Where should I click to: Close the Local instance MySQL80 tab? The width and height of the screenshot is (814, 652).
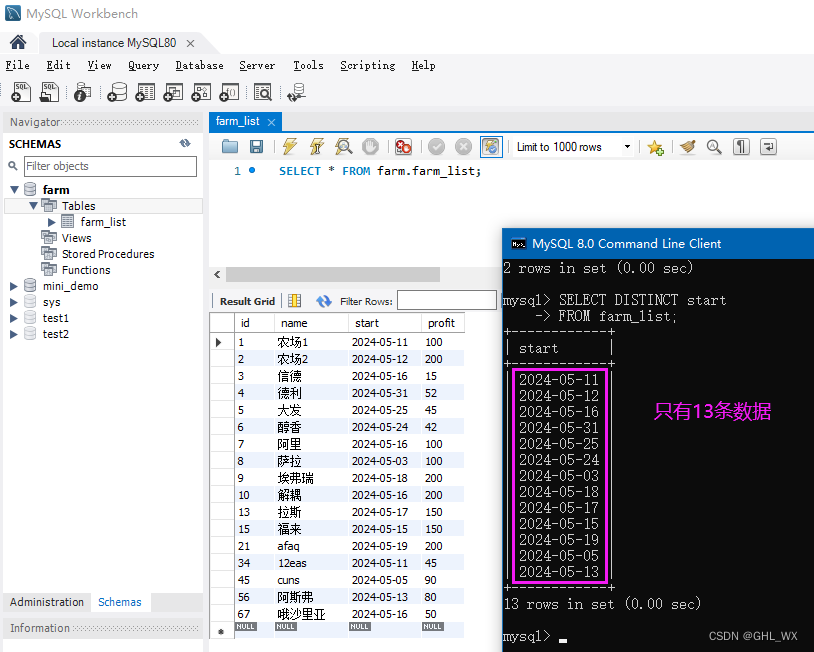pos(191,44)
